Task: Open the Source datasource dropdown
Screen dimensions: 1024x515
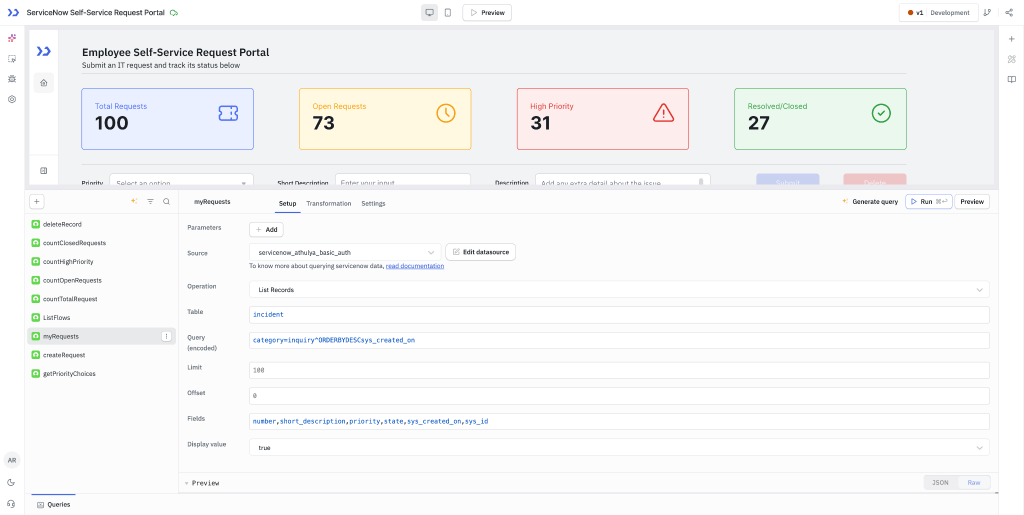Action: click(x=345, y=252)
